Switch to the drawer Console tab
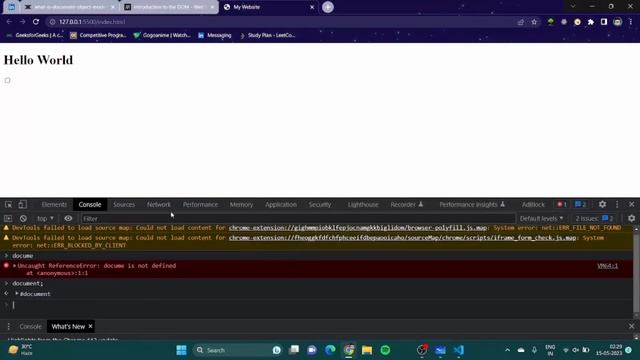 31,327
